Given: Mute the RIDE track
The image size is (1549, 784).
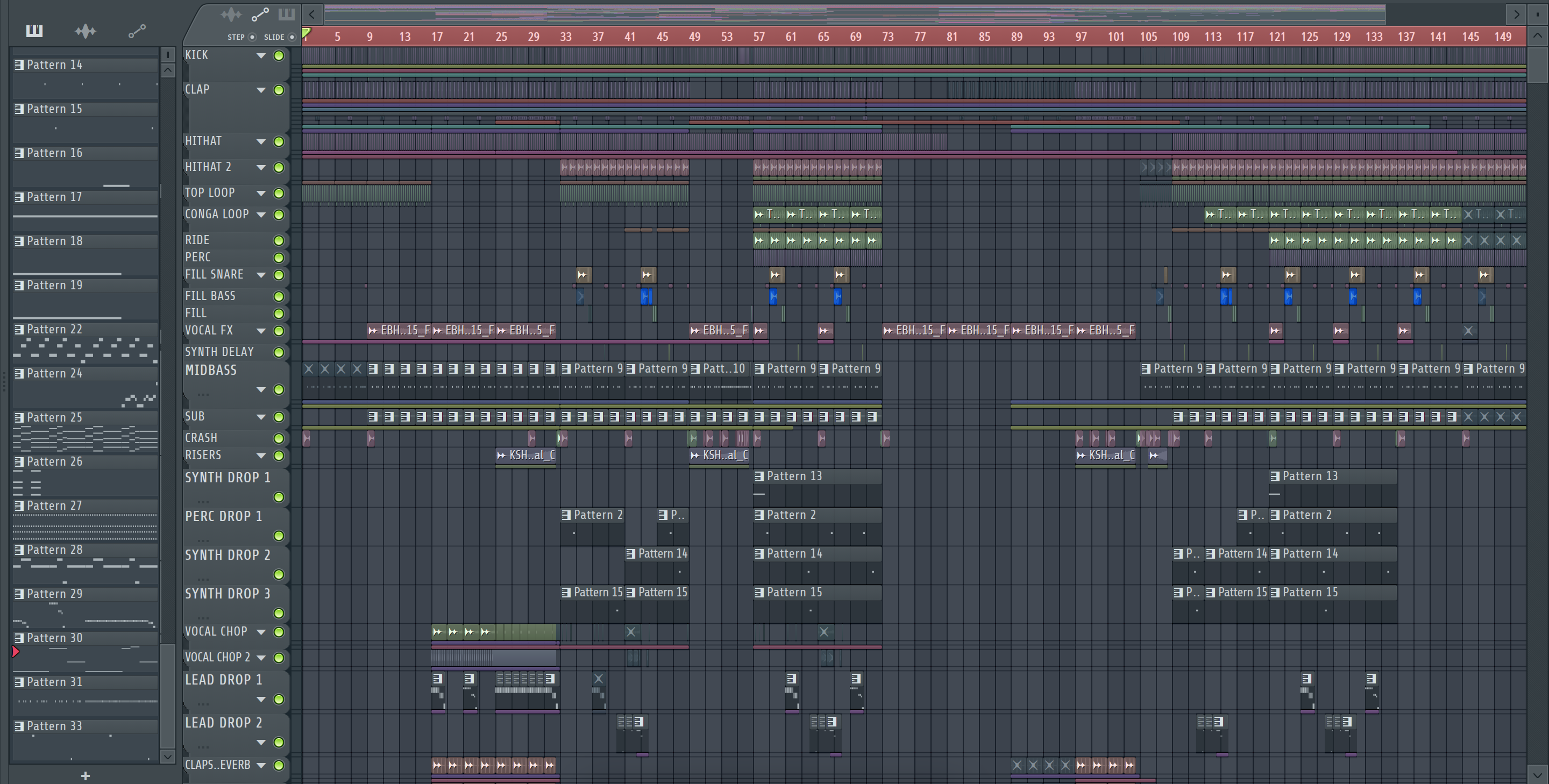Looking at the screenshot, I should (279, 240).
